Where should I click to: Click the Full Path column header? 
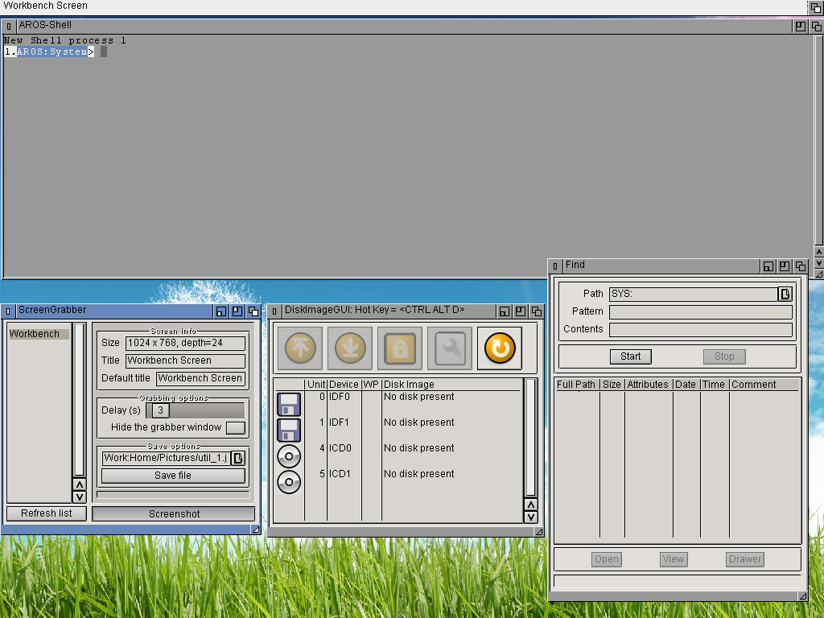(577, 385)
